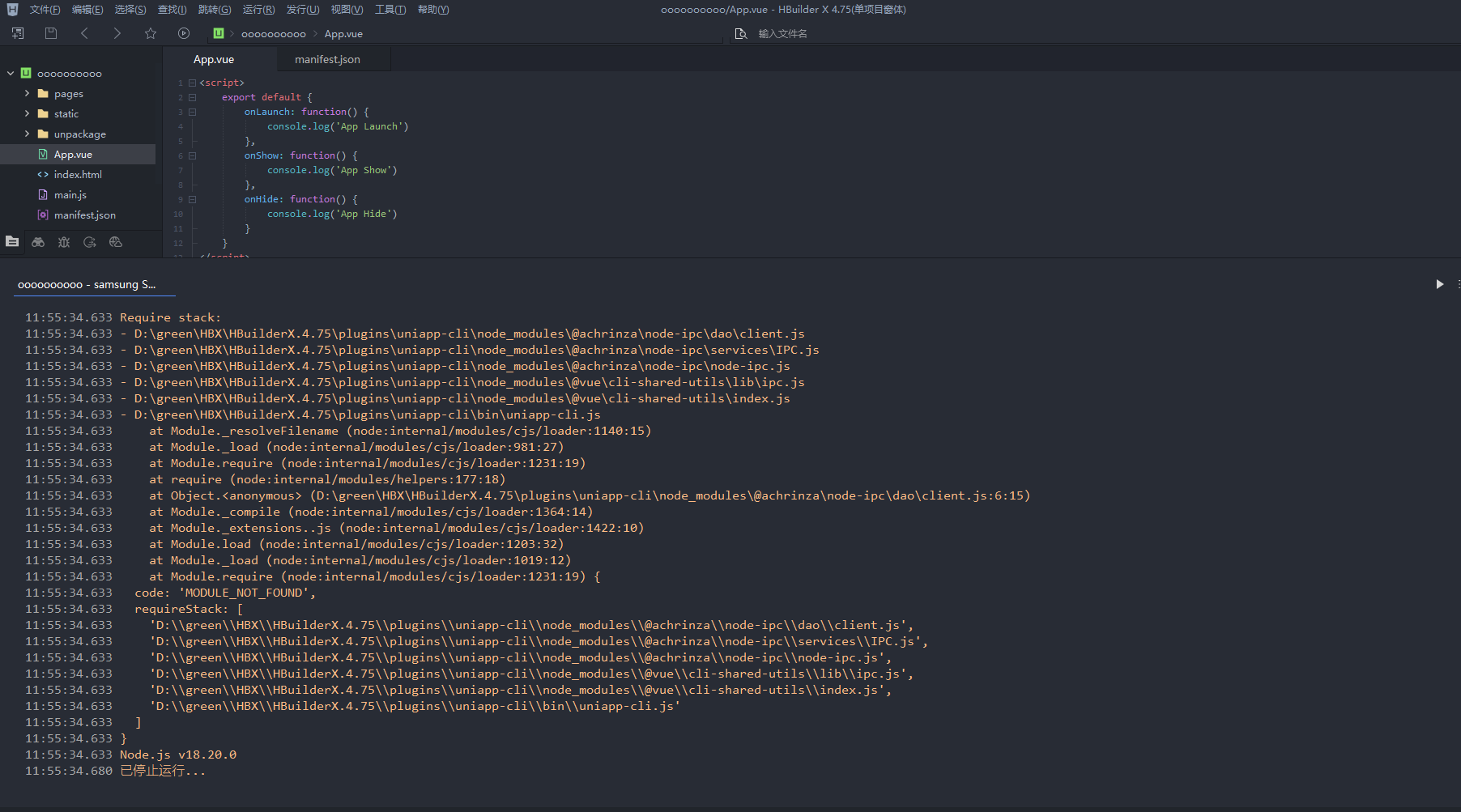Click the 'App Hide' console.log line
Screen dimensions: 1461x812
pos(332,214)
